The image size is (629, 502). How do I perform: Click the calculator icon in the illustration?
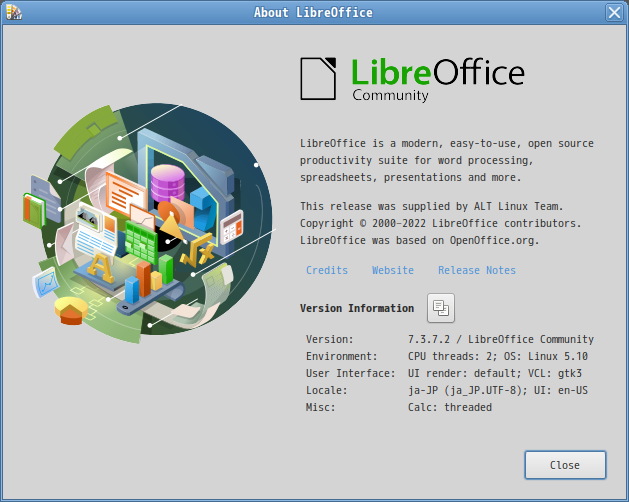(x=231, y=227)
